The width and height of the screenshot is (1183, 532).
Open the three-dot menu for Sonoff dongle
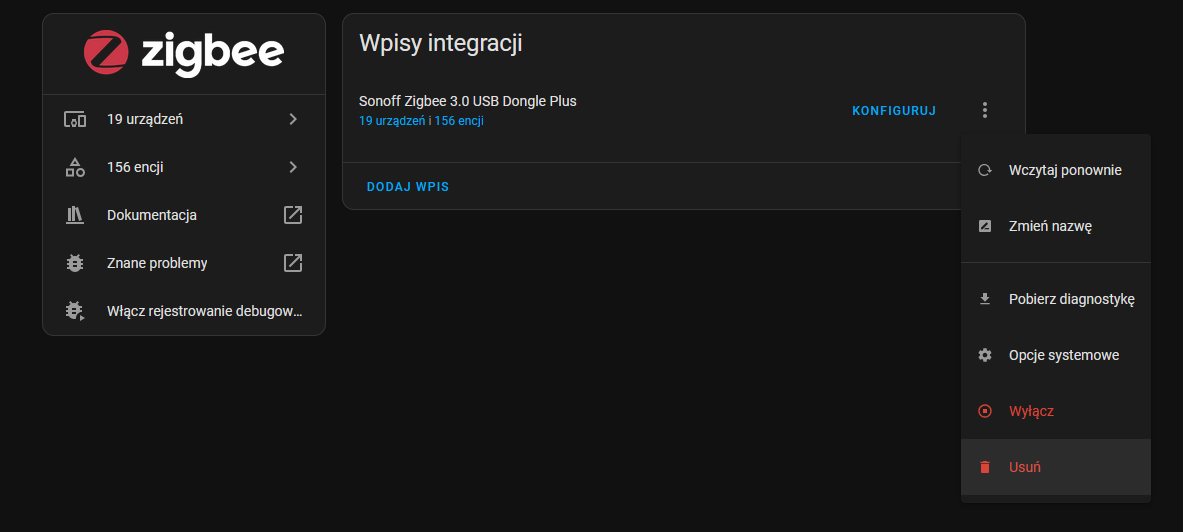pyautogui.click(x=984, y=110)
